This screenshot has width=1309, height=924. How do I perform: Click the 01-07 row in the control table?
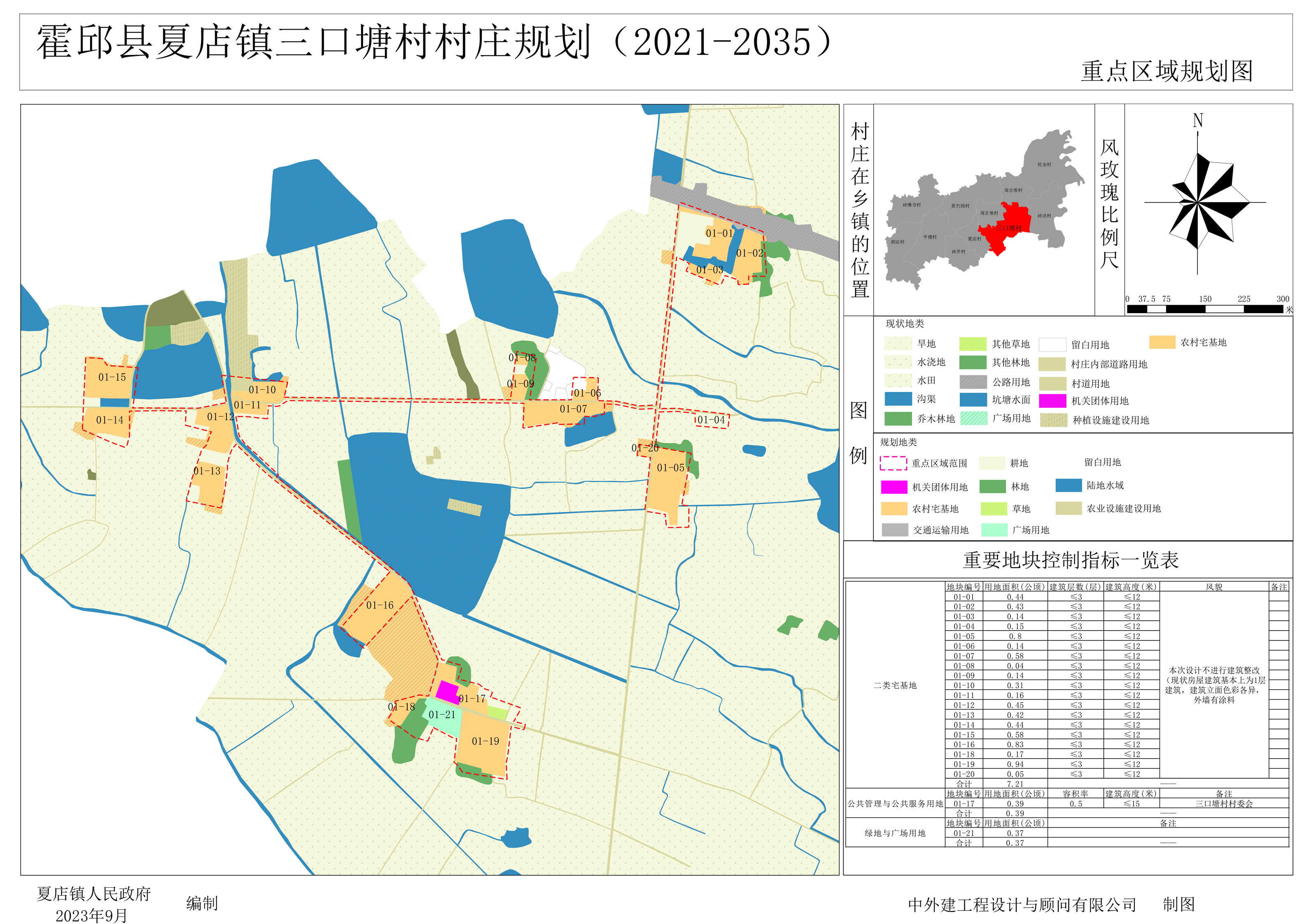click(964, 656)
